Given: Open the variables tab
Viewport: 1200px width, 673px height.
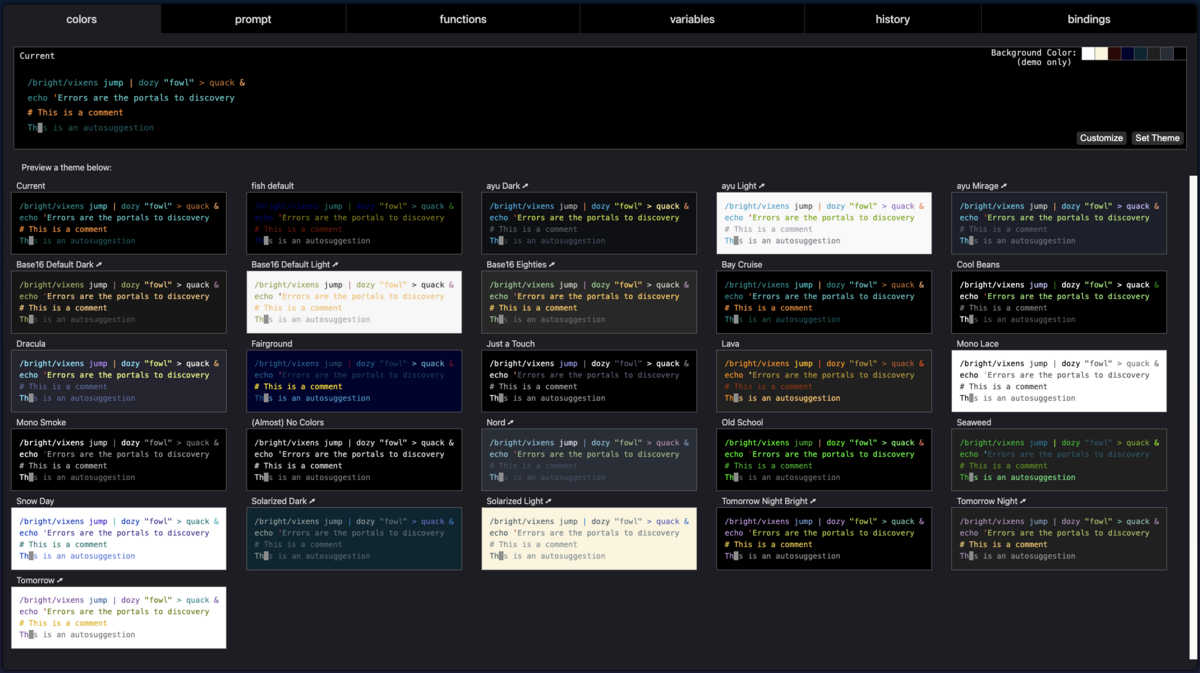Looking at the screenshot, I should coord(692,19).
